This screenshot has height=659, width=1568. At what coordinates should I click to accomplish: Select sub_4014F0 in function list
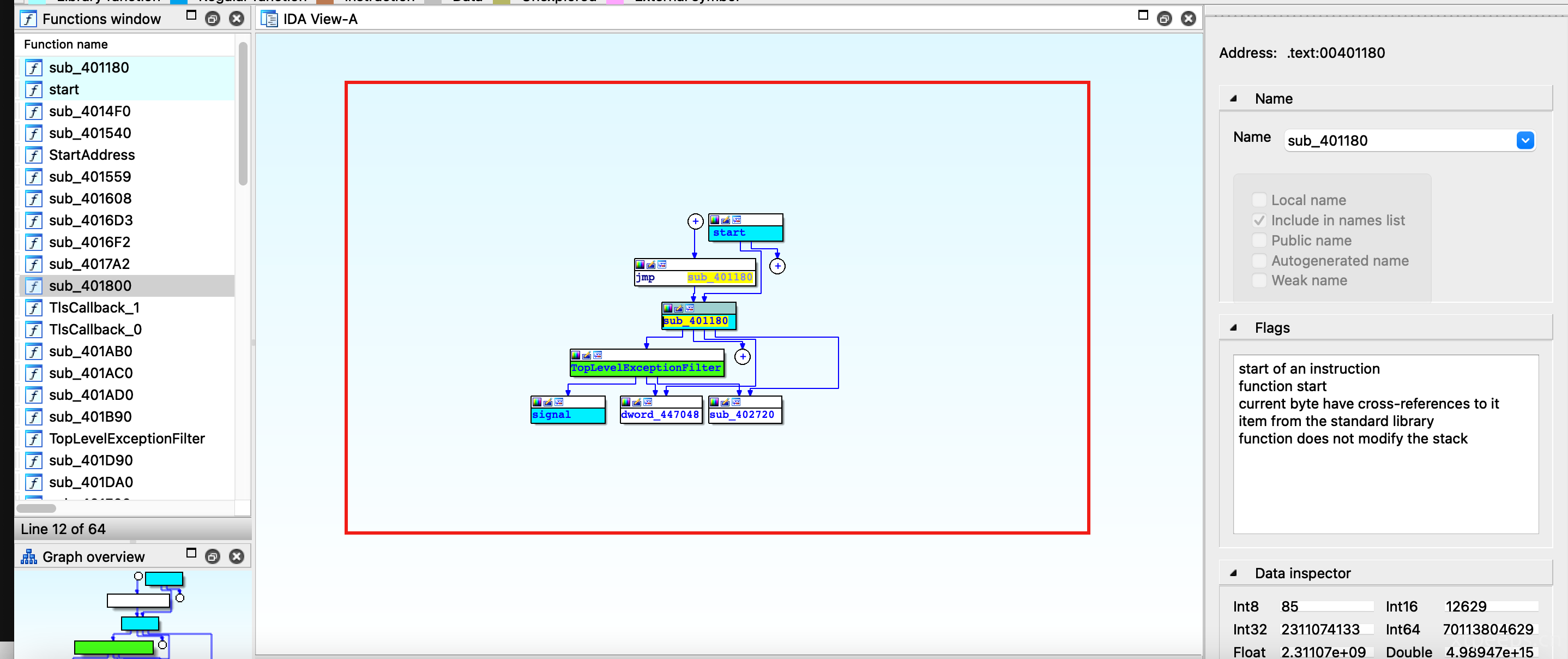point(126,111)
